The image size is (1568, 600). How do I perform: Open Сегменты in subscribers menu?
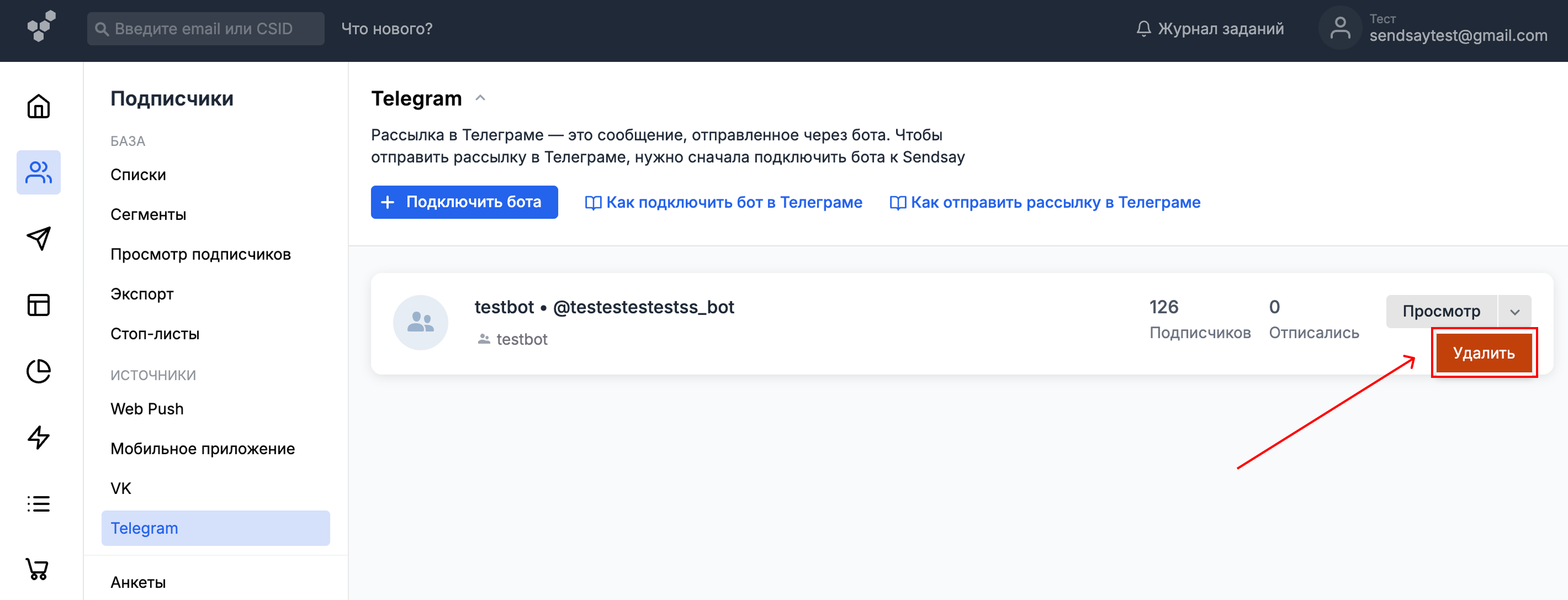(148, 214)
